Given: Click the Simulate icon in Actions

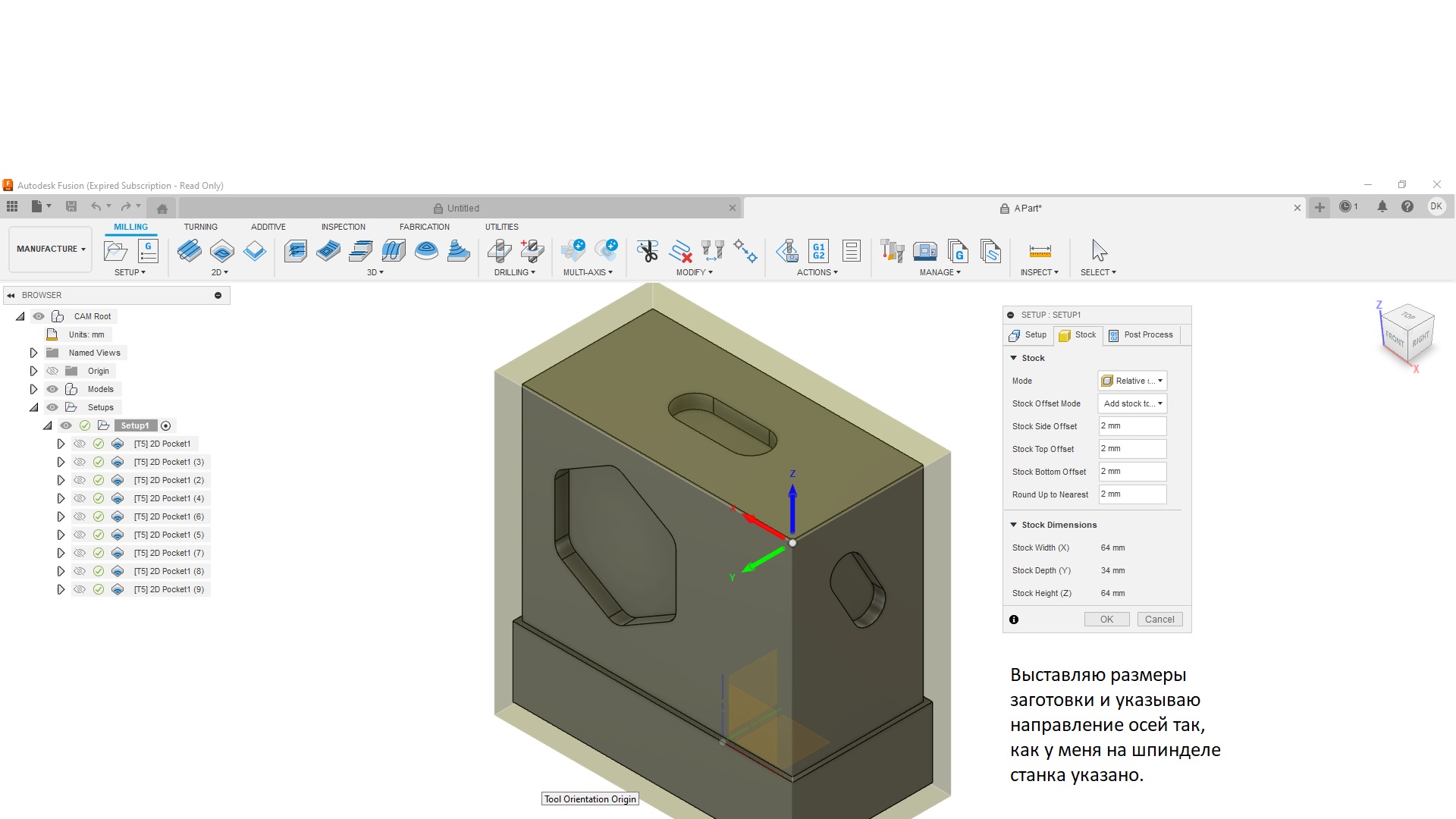Looking at the screenshot, I should (787, 251).
